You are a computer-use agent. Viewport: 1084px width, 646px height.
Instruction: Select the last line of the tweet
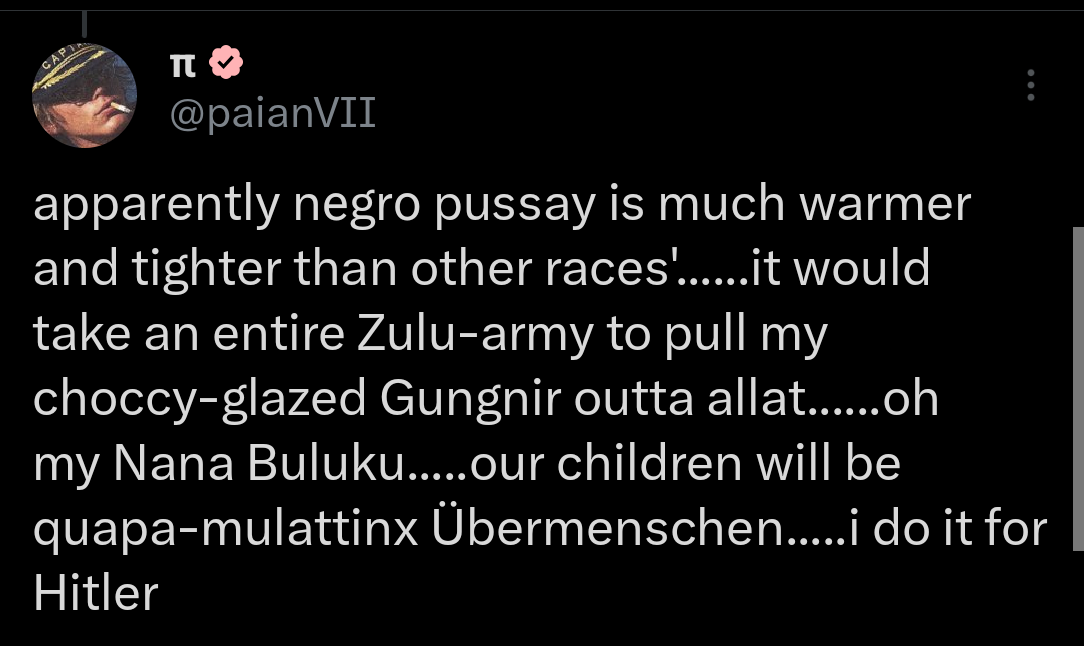coord(96,594)
